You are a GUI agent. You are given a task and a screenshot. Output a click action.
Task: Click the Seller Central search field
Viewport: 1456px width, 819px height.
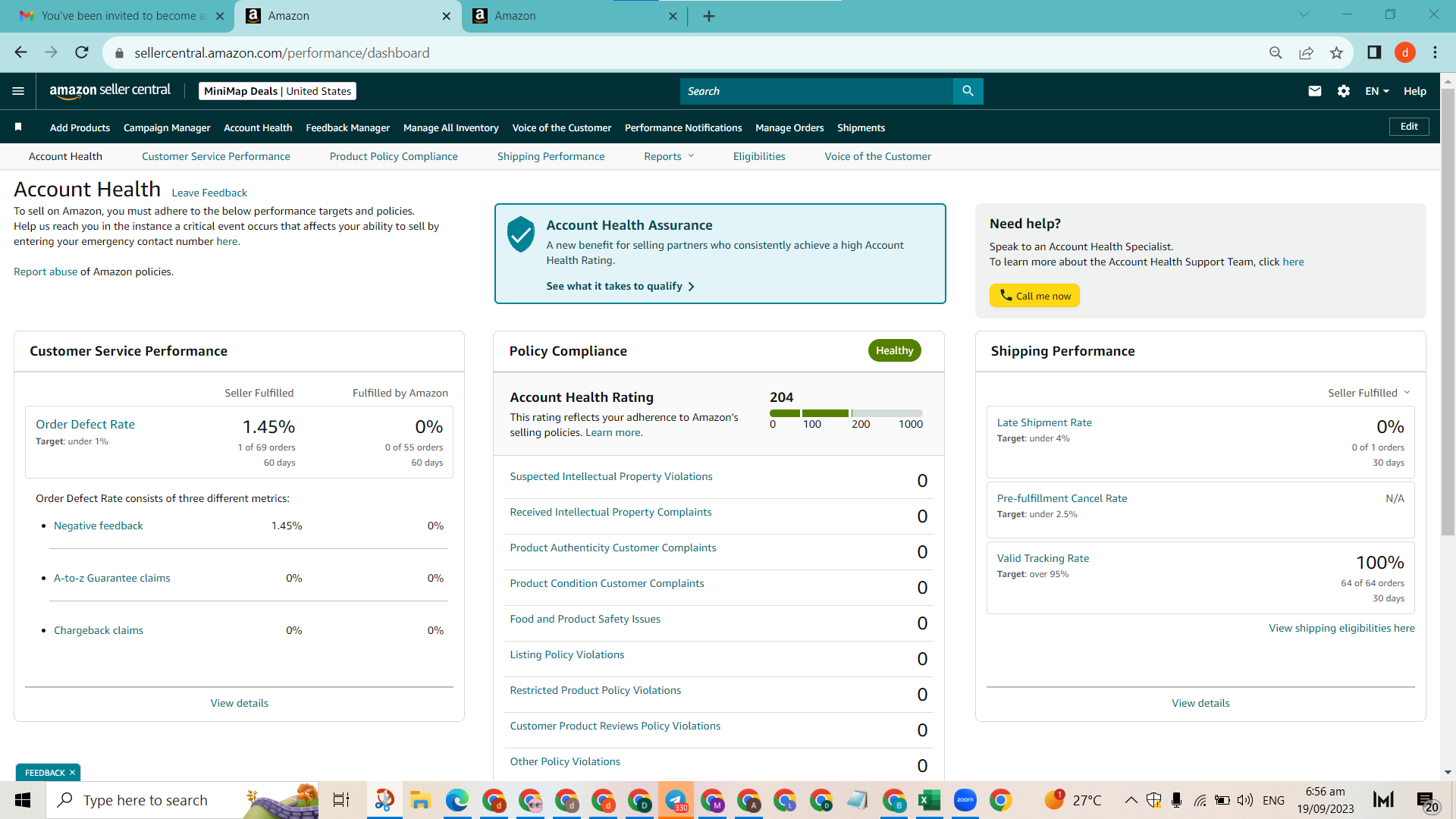(817, 91)
